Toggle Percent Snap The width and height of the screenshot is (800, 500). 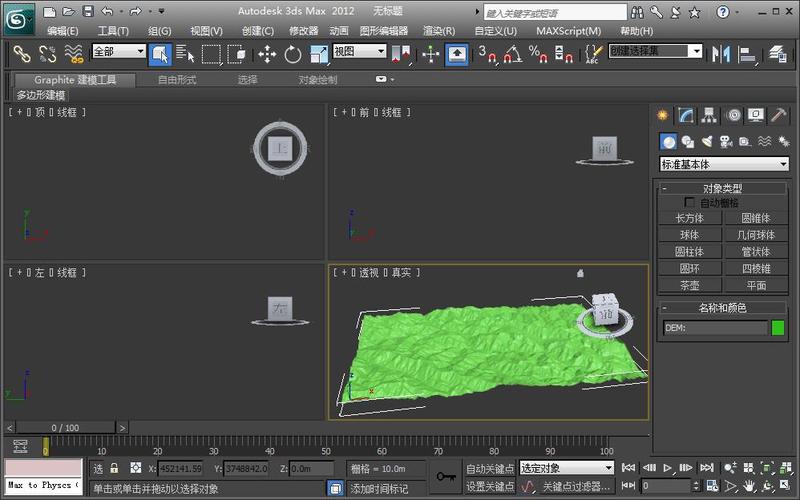coord(538,54)
